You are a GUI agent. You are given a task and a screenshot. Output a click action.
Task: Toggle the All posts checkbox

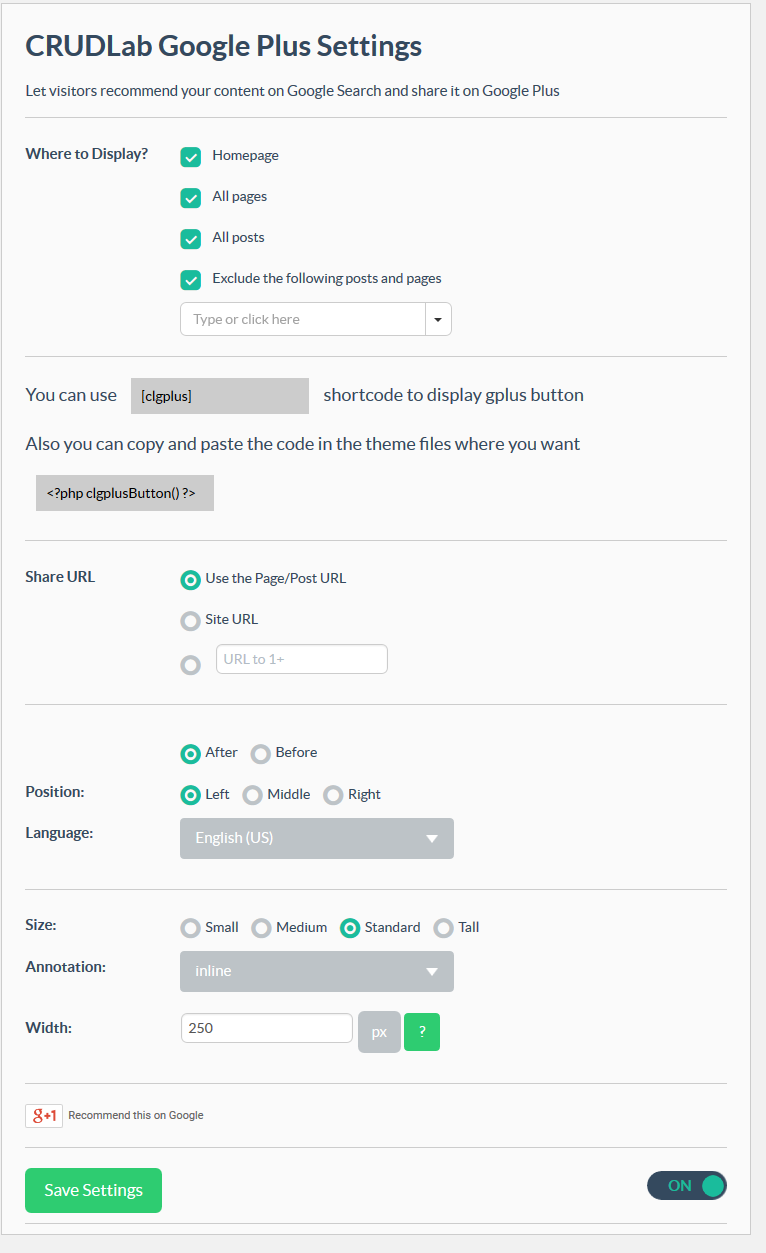(191, 239)
